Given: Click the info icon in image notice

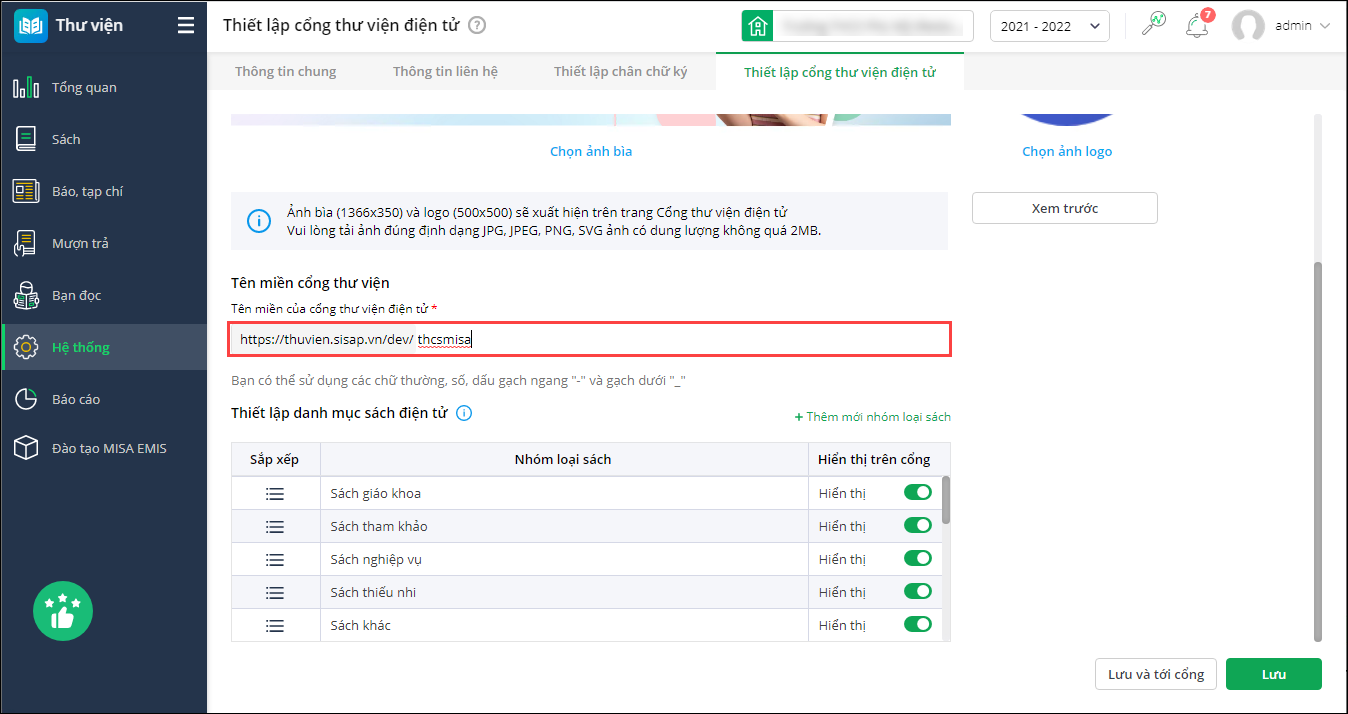Looking at the screenshot, I should click(258, 221).
